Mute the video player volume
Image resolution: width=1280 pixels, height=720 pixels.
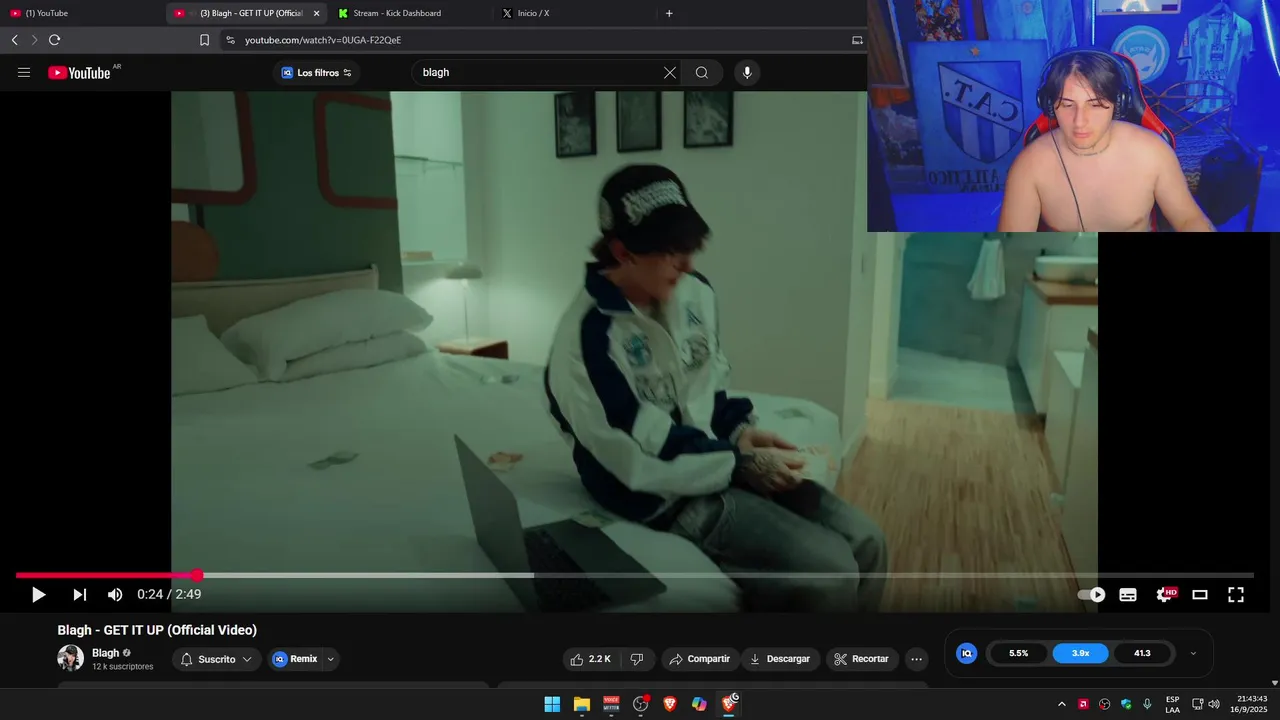[115, 594]
